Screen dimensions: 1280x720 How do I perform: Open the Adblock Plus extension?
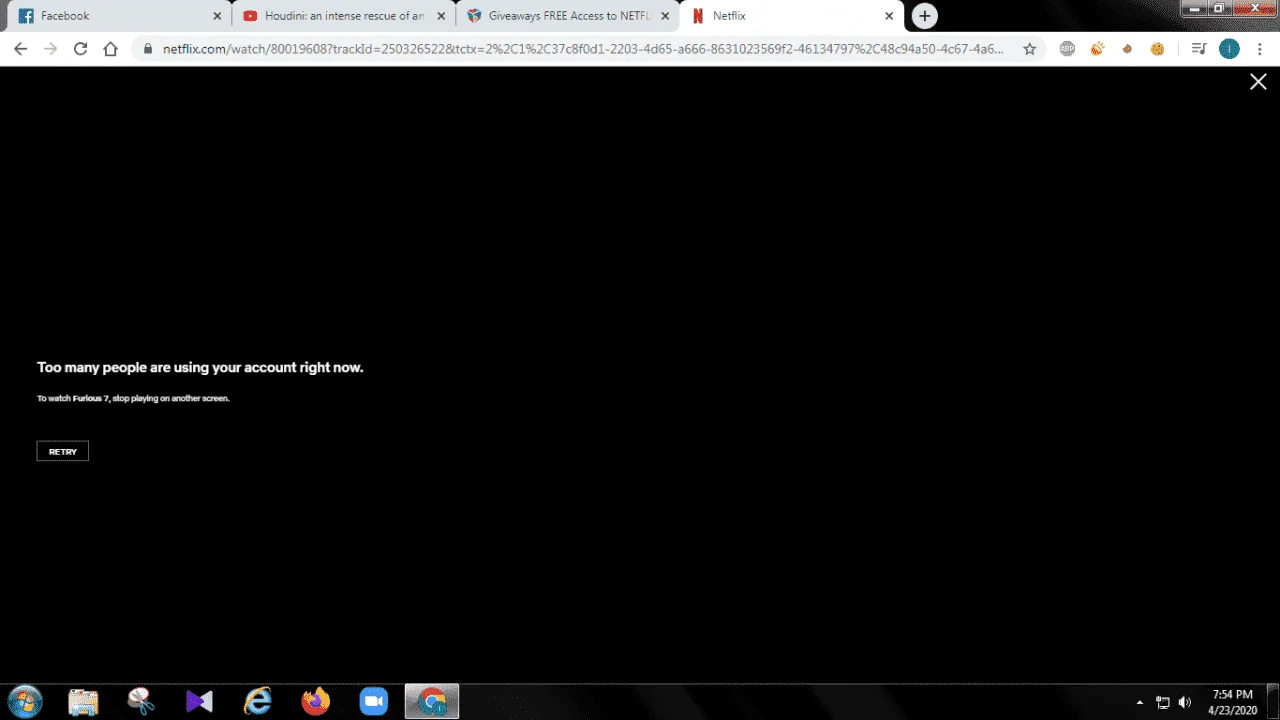[1067, 48]
